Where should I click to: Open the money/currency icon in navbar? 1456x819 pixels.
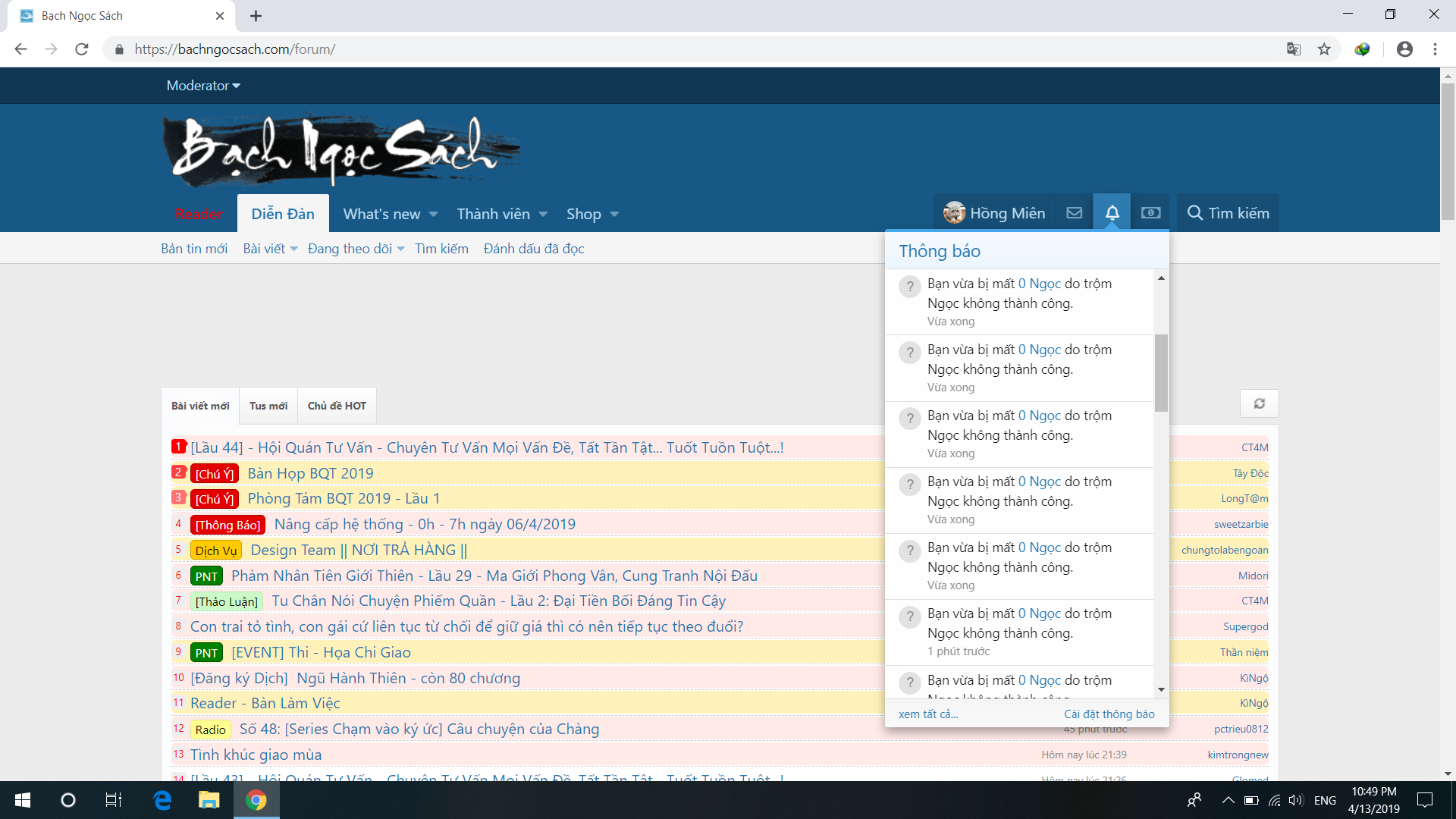(x=1150, y=213)
